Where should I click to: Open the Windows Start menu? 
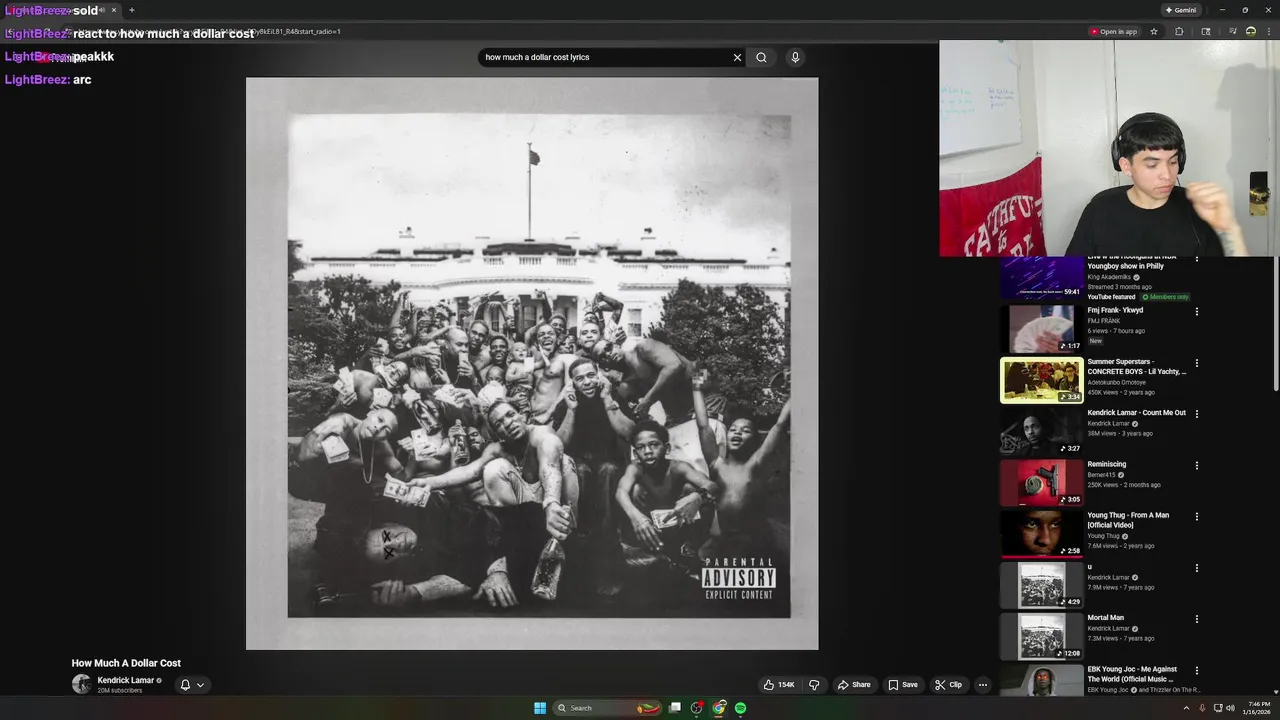point(540,708)
